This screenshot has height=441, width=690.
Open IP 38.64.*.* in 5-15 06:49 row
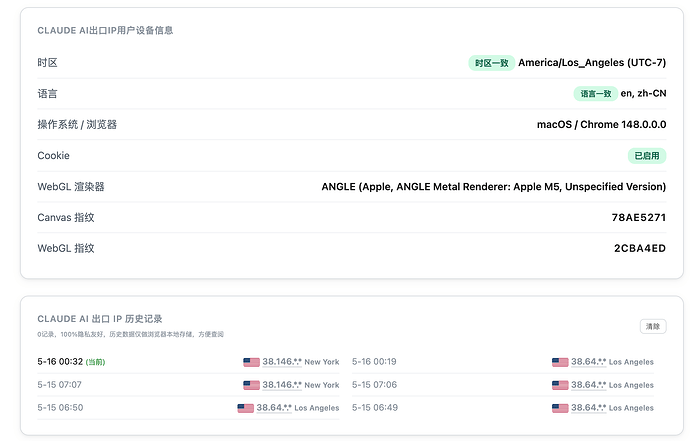588,408
